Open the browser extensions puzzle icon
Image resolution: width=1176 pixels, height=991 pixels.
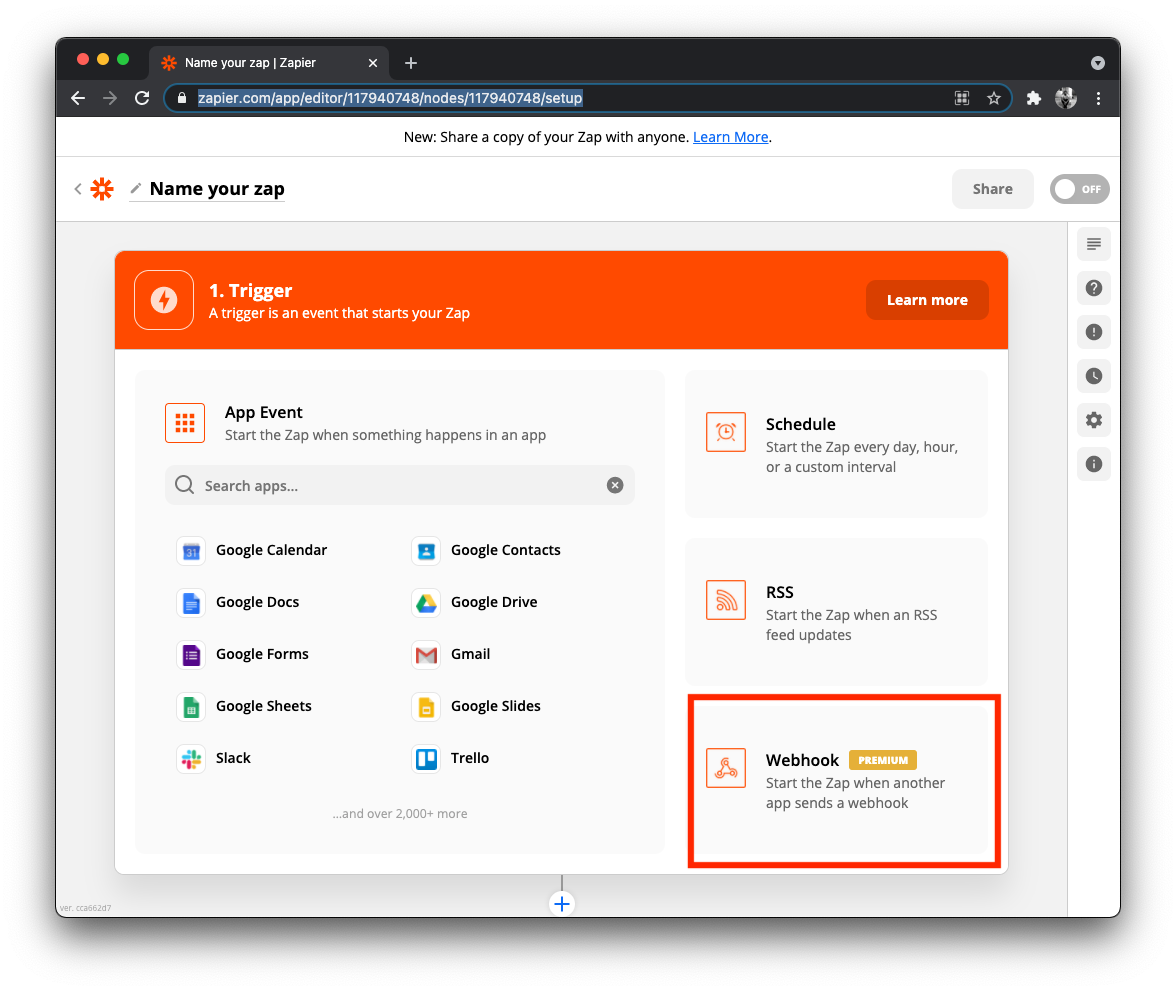(x=1034, y=98)
